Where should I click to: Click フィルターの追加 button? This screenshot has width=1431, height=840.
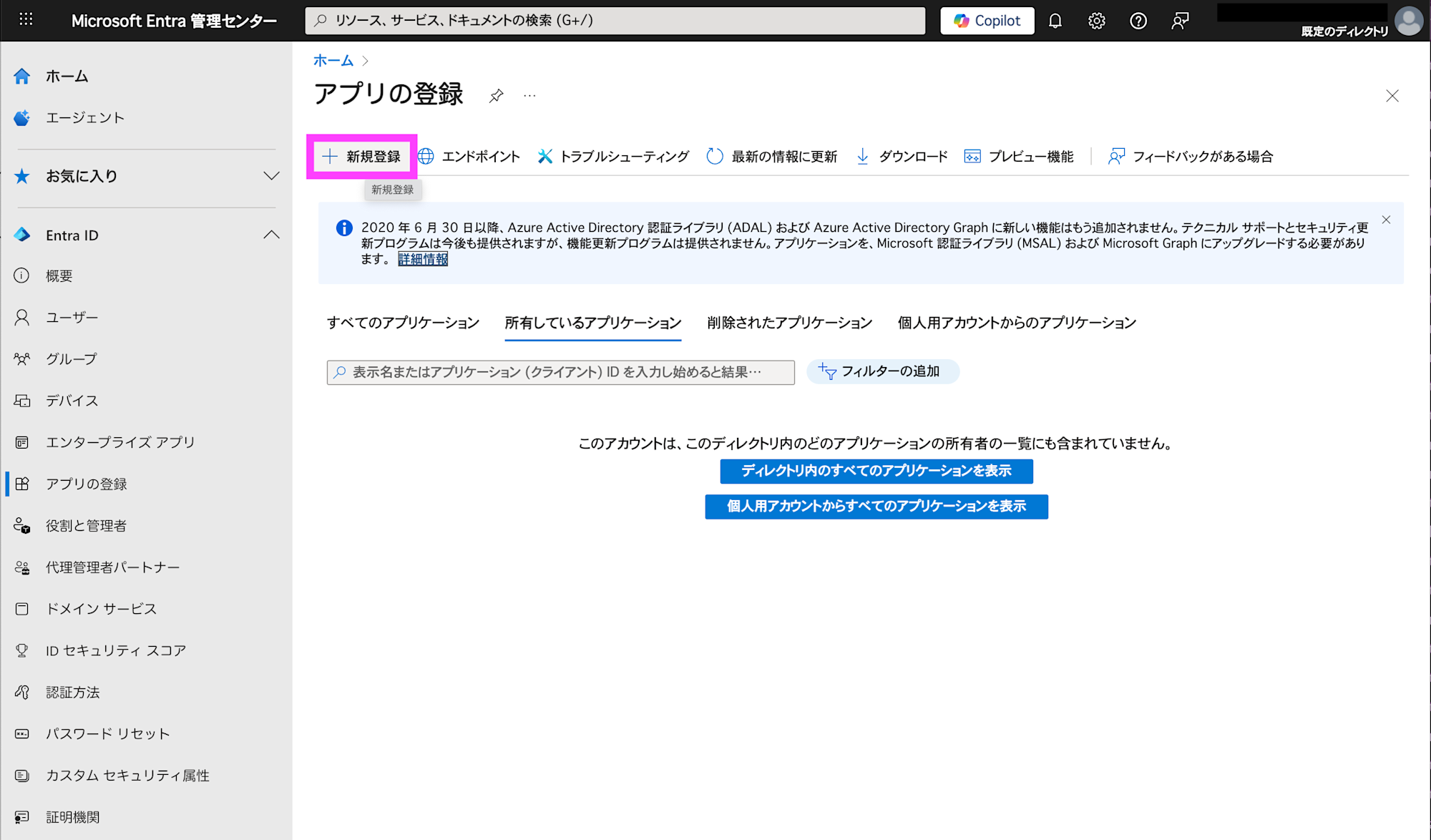pos(883,371)
